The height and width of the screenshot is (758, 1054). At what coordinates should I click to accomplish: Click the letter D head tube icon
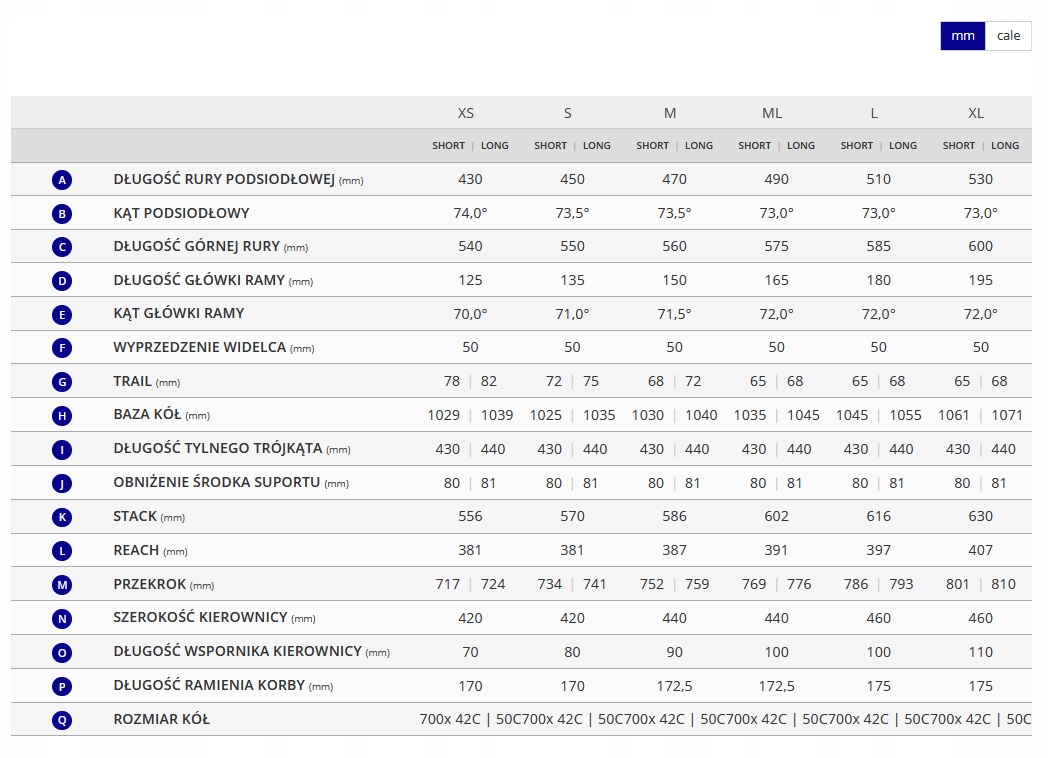click(62, 281)
